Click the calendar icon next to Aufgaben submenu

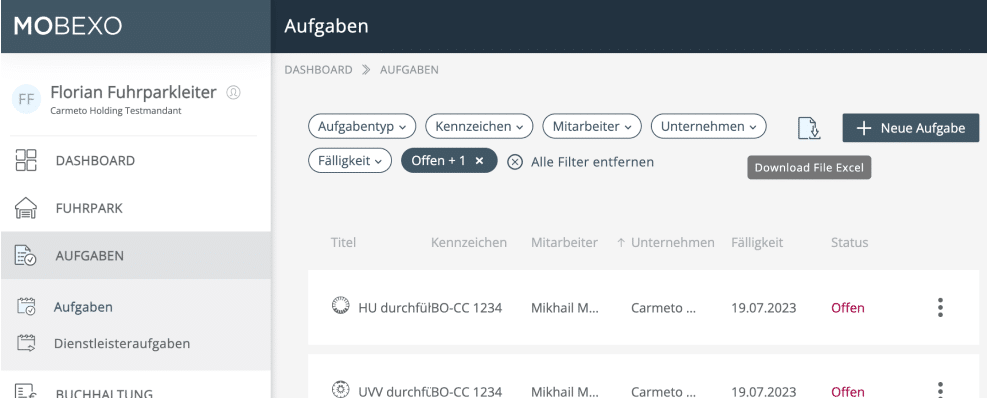(x=26, y=307)
